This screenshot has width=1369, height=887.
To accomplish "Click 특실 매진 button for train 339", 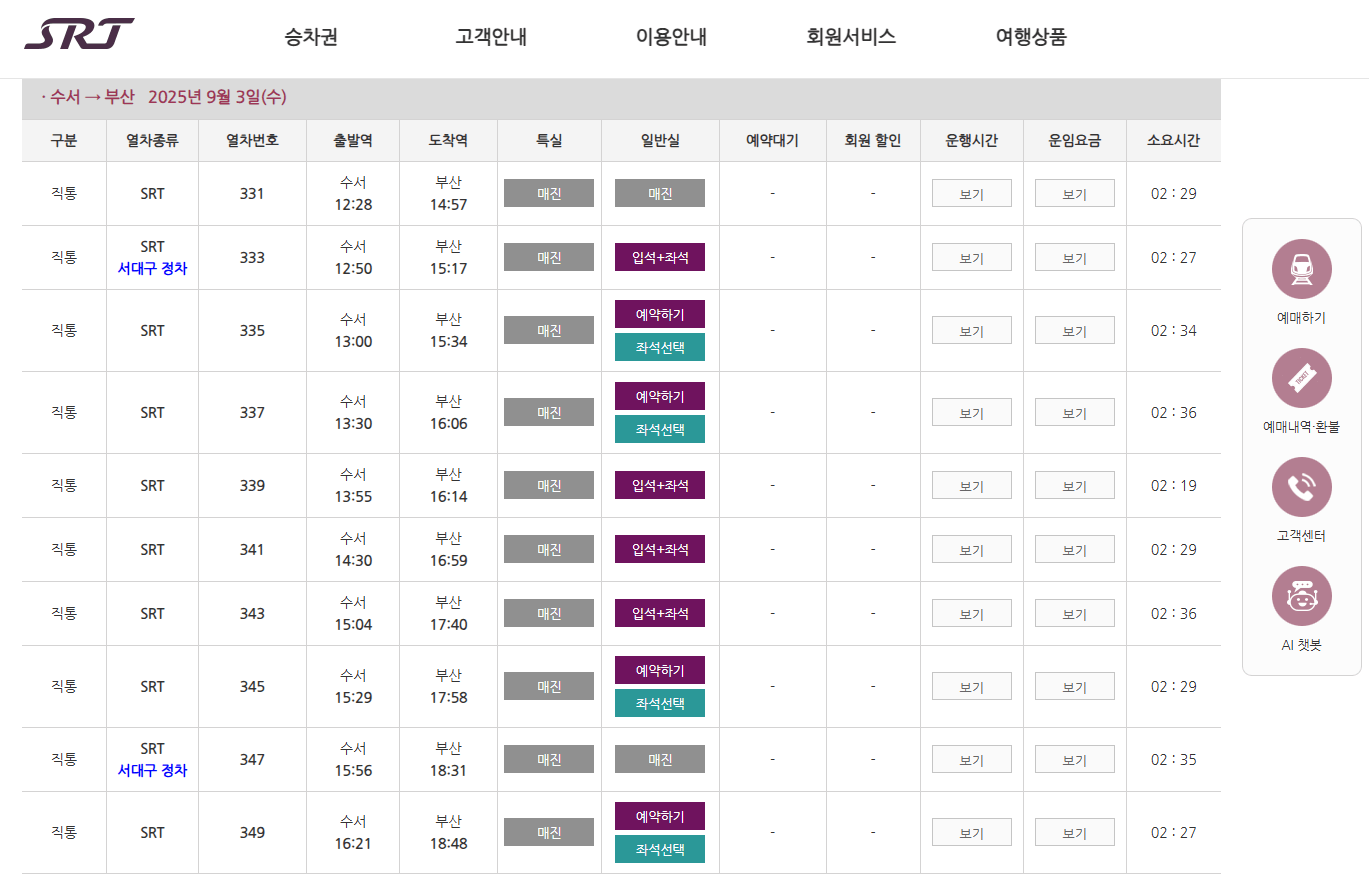I will (549, 485).
